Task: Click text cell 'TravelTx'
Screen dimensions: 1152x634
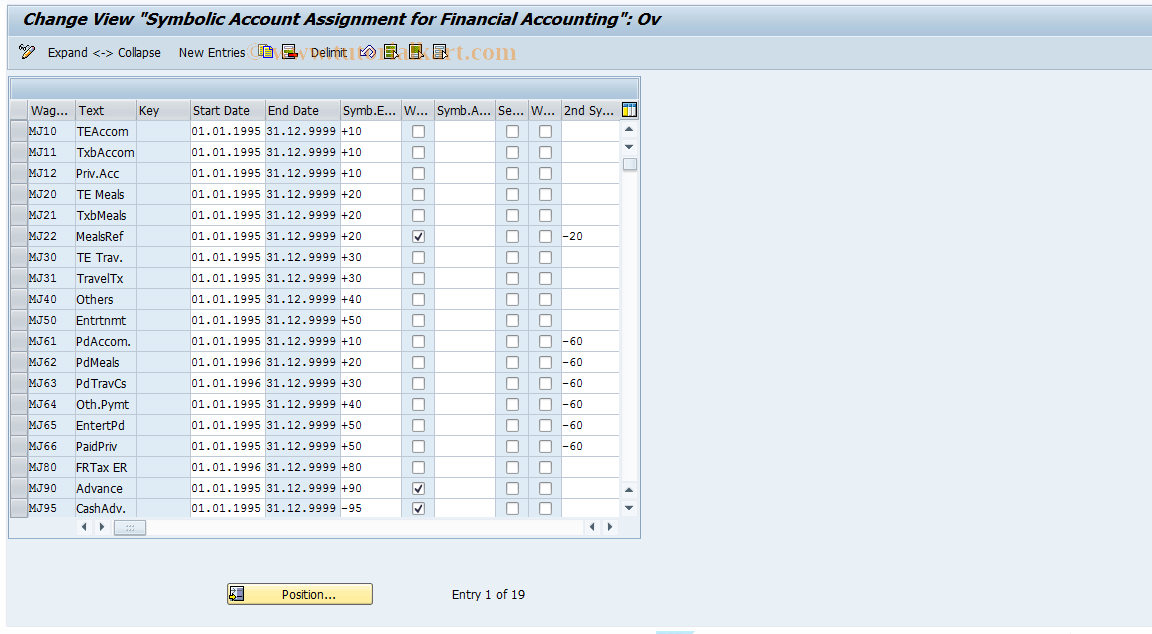Action: (106, 278)
